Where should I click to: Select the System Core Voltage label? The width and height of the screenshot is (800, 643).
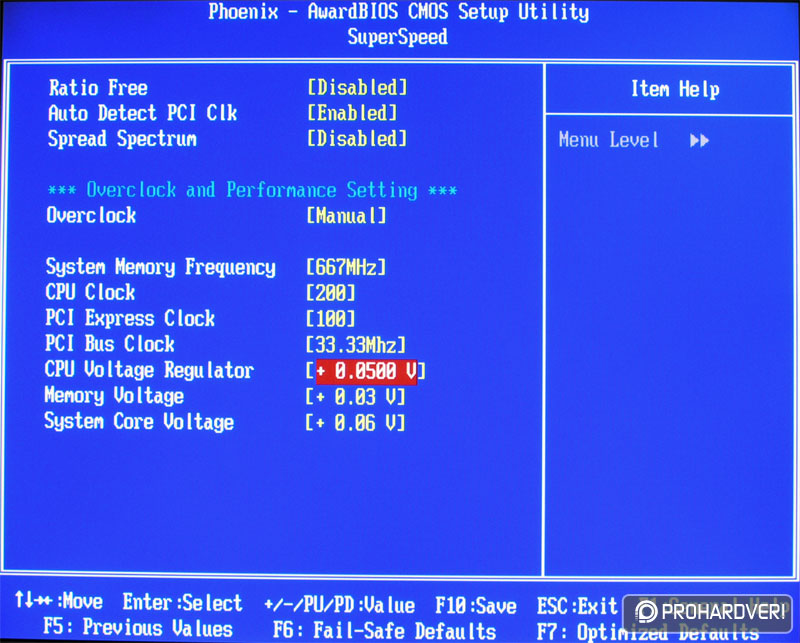pos(139,422)
